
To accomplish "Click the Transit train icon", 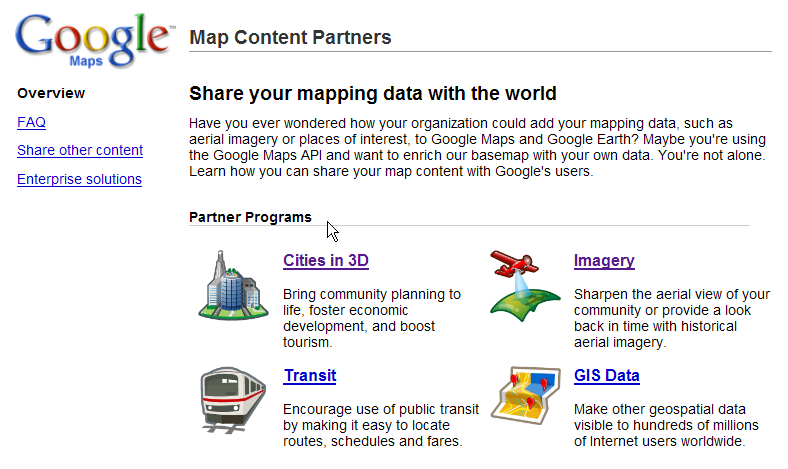I will coord(233,400).
